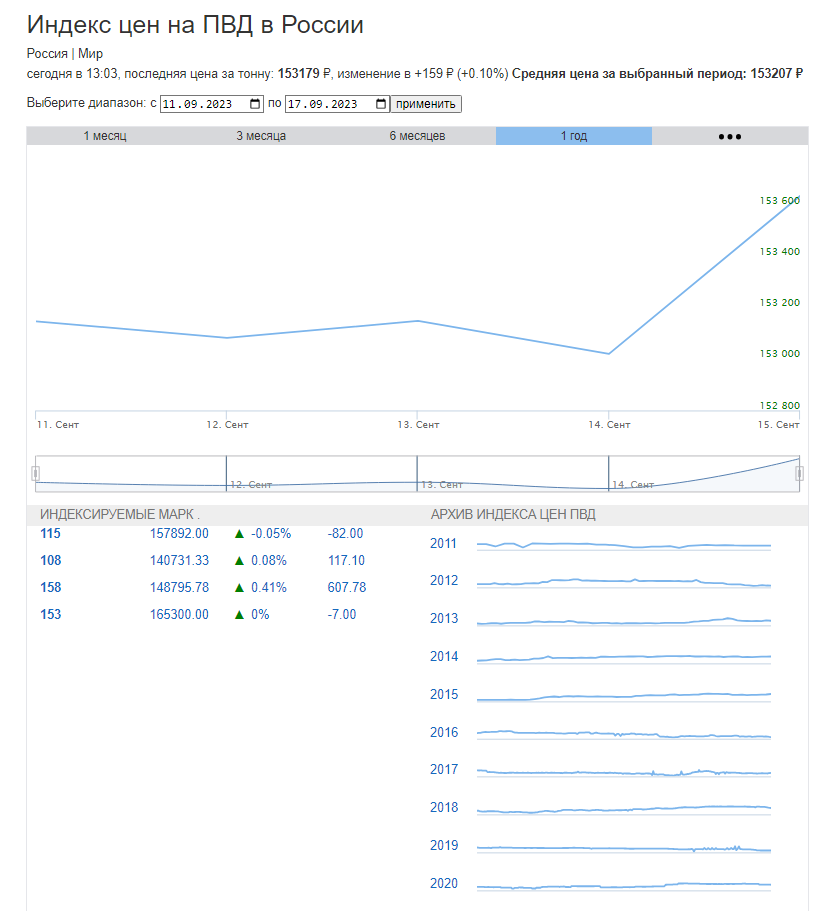Open the 2020 archive year
Screen dimensions: 828x911
tap(444, 884)
